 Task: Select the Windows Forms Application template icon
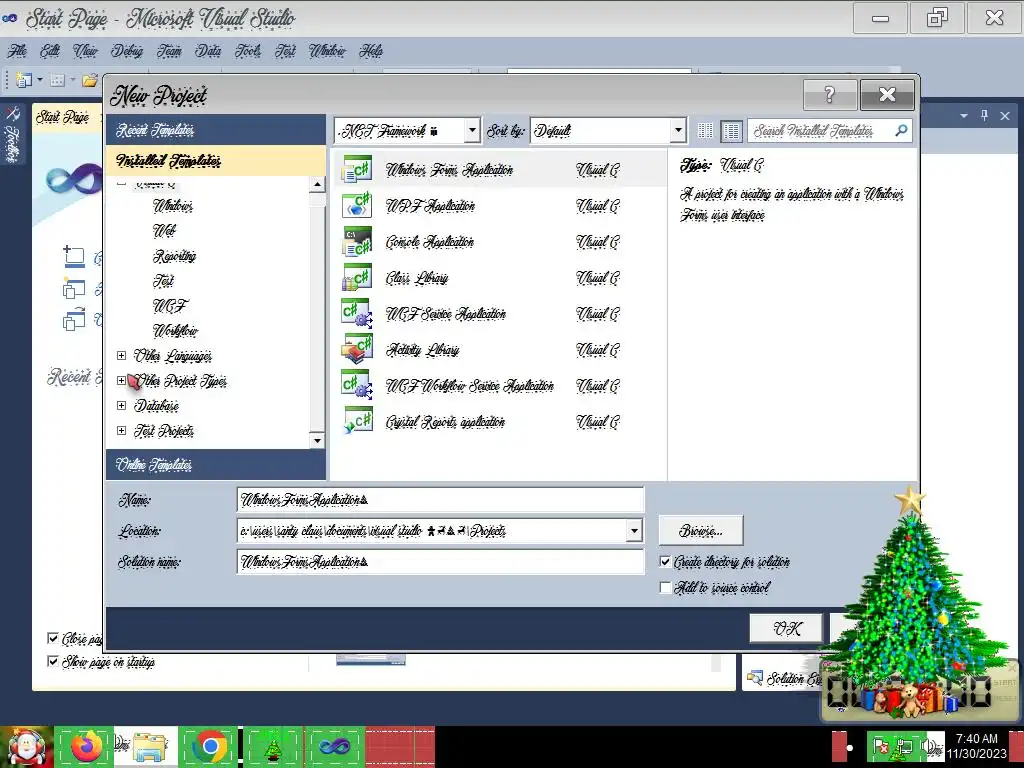pyautogui.click(x=357, y=170)
